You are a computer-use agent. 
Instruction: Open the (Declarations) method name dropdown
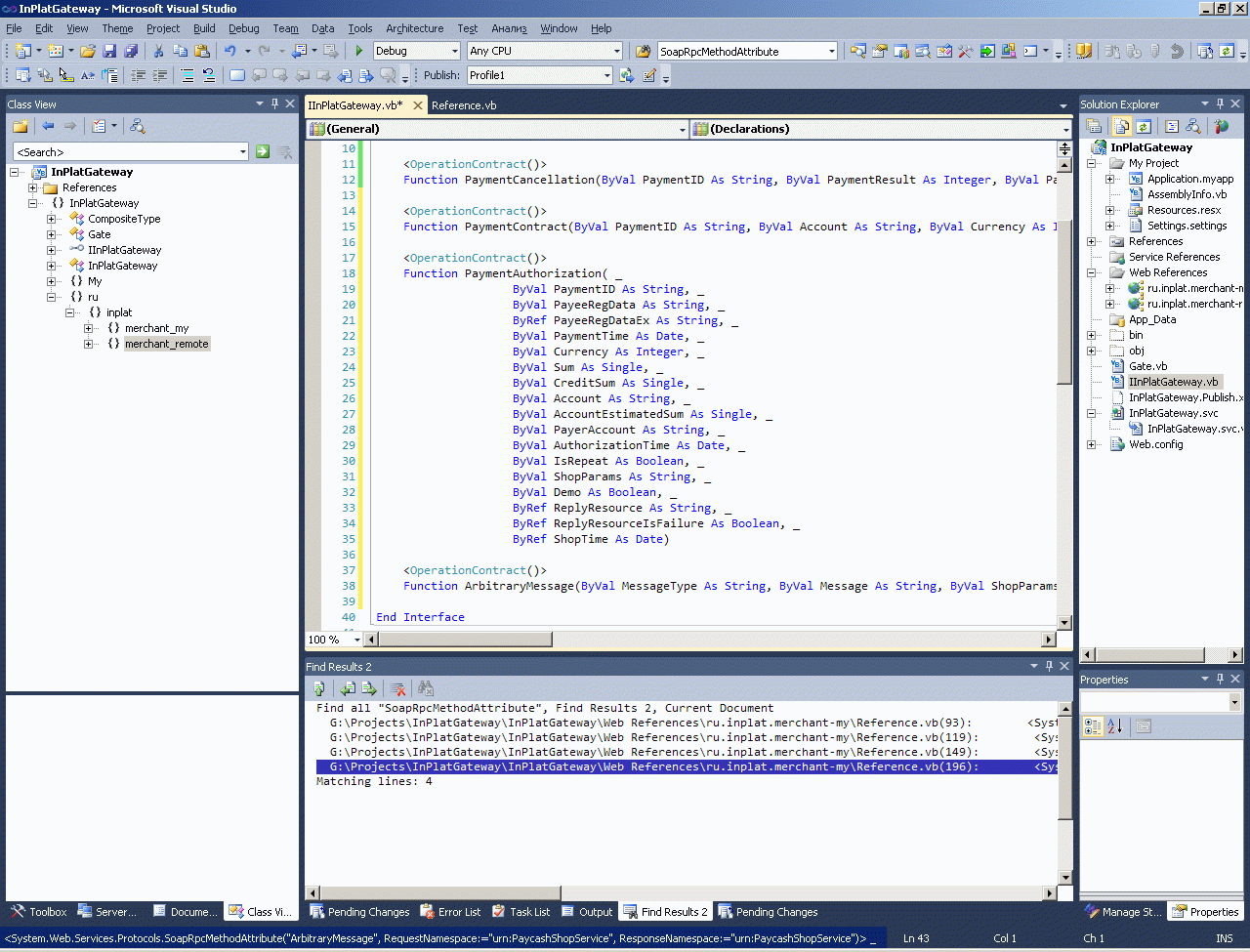1065,129
